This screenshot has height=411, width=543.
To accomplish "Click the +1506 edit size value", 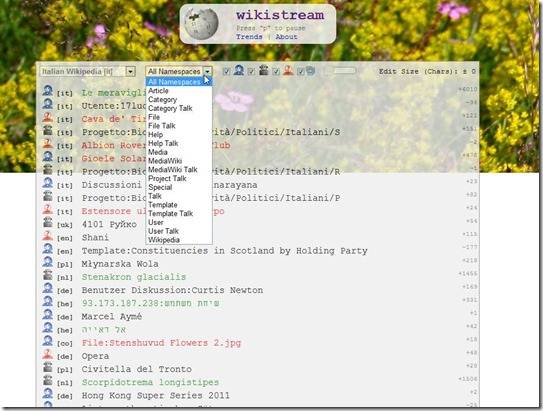I will [x=468, y=379].
